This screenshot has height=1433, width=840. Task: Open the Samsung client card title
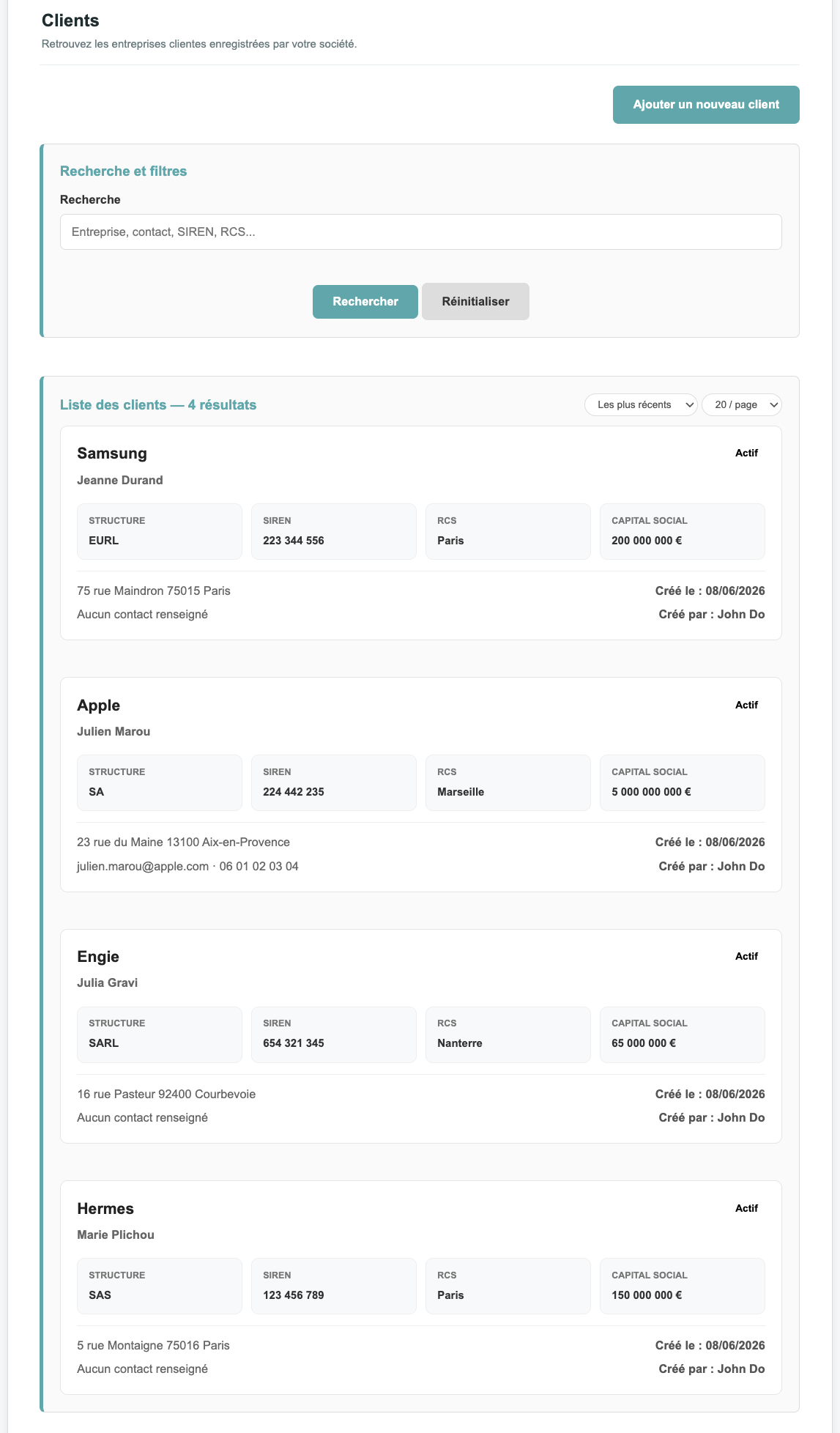pos(112,453)
